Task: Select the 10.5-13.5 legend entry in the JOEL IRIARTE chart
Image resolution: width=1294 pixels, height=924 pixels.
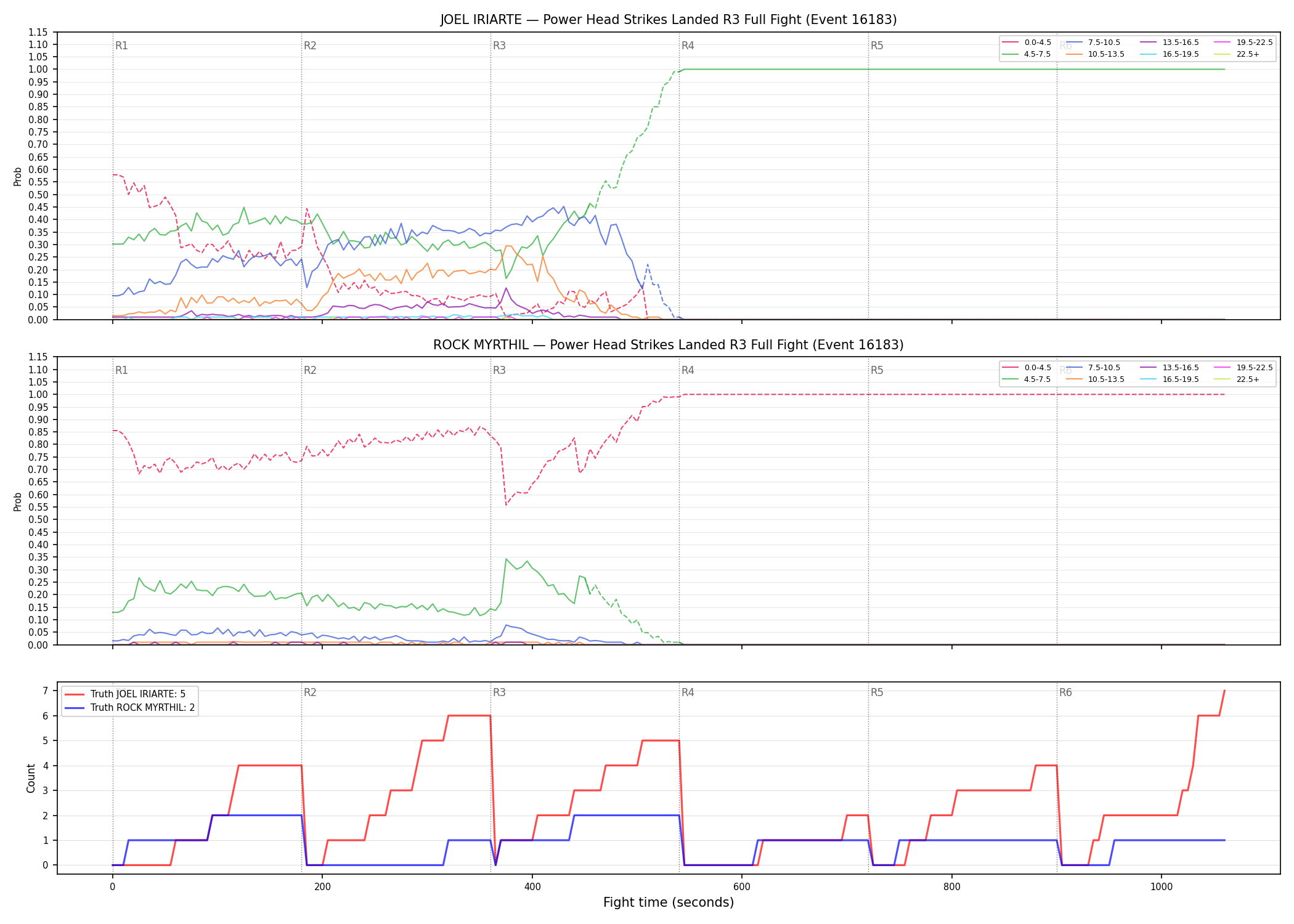Action: [1095, 54]
